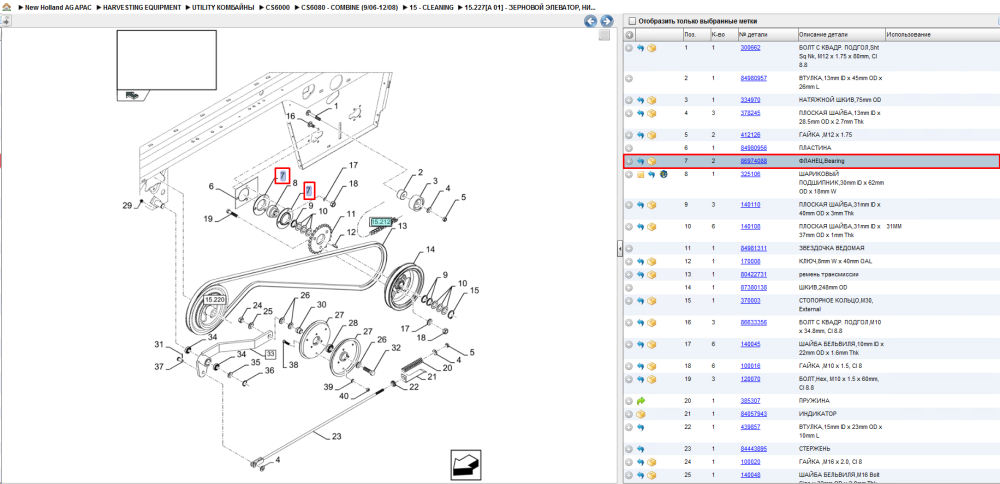Screen dimensions: 1000x484
Task: Click the small square button at diagram top-right
Action: (x=605, y=36)
